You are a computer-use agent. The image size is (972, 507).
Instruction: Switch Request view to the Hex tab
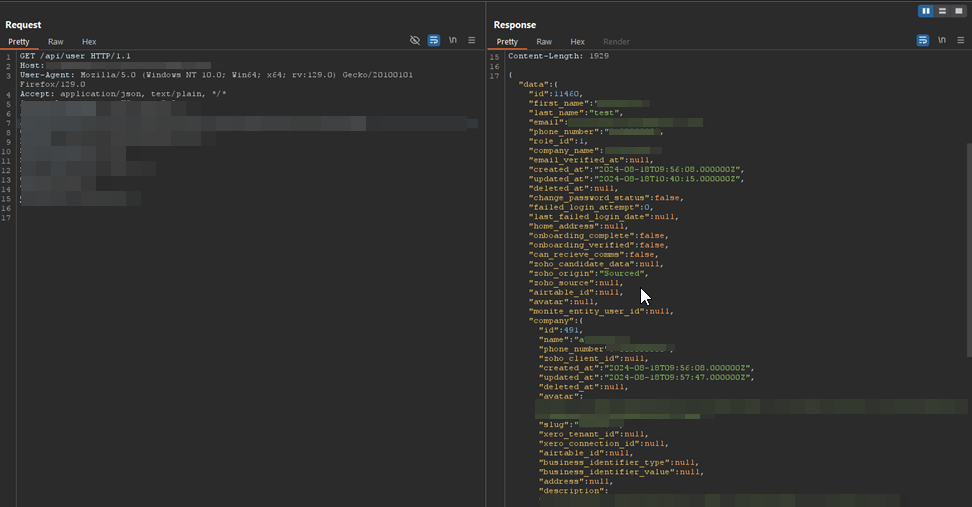(x=89, y=42)
